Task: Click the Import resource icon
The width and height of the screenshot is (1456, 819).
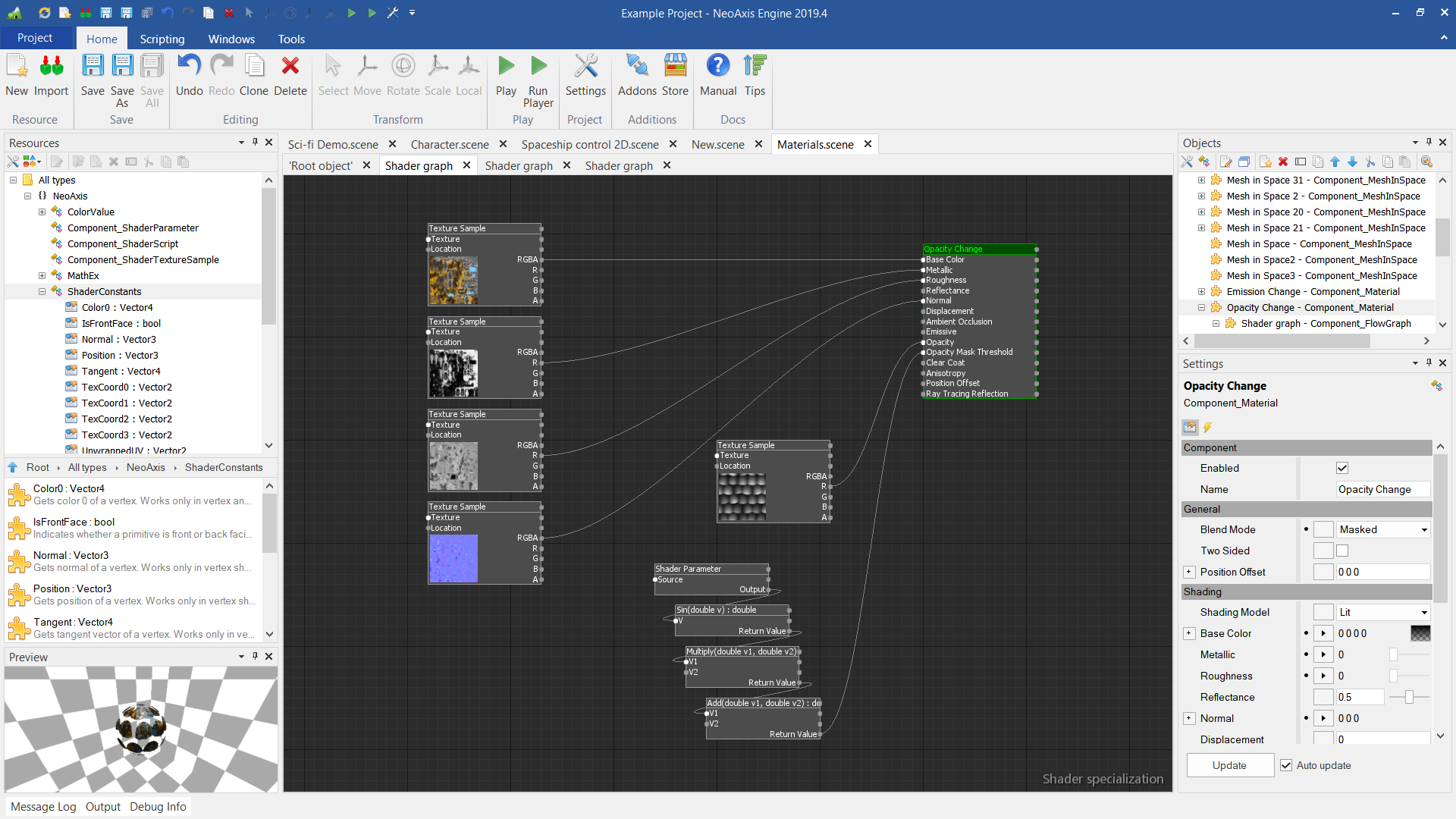Action: tap(51, 67)
